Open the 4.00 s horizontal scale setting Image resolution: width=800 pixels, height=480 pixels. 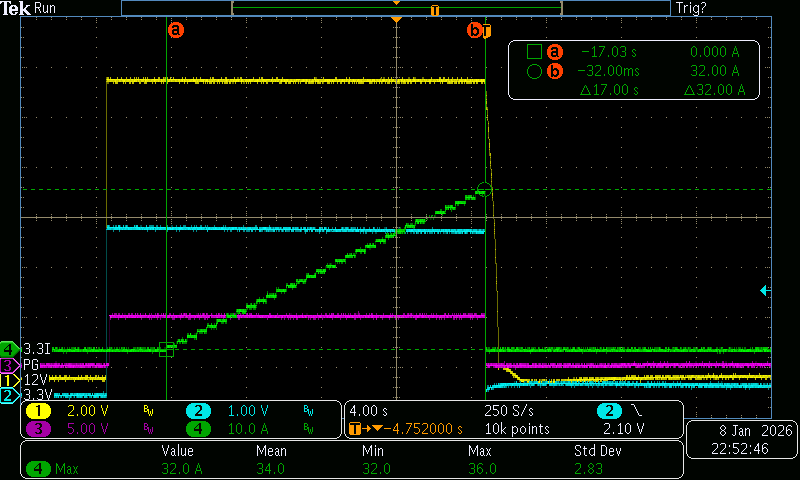pyautogui.click(x=372, y=411)
